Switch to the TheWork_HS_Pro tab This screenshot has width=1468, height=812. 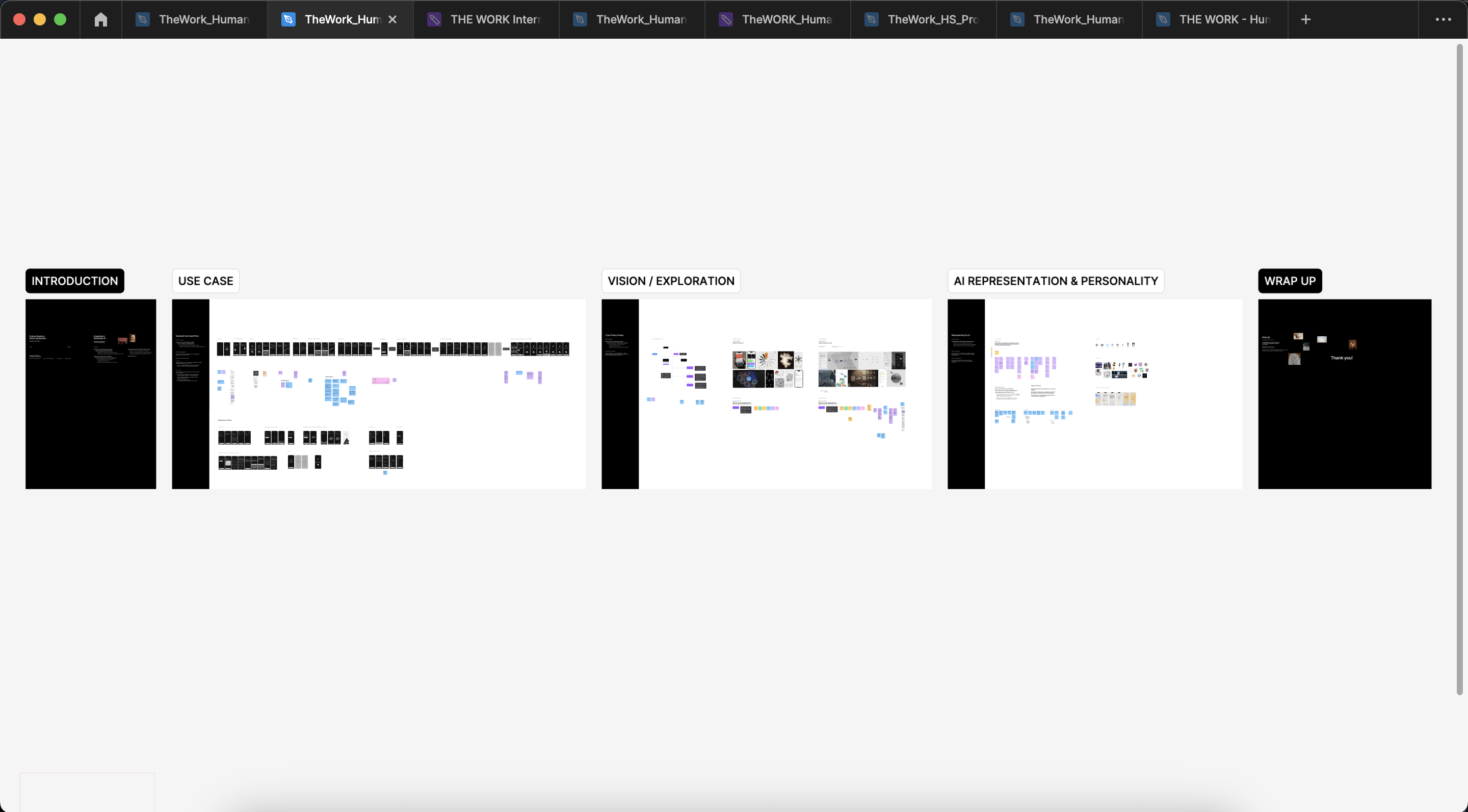(923, 19)
